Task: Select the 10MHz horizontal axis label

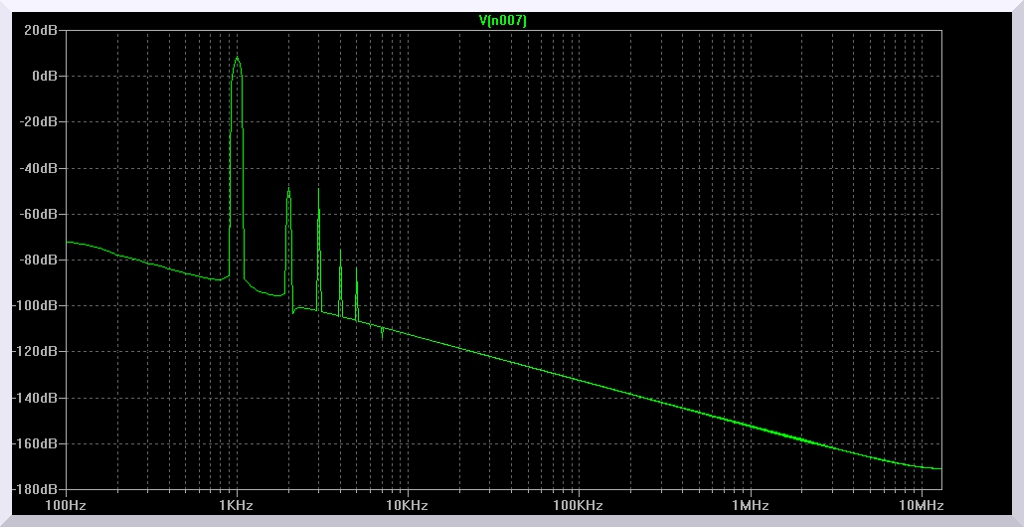Action: [921, 506]
